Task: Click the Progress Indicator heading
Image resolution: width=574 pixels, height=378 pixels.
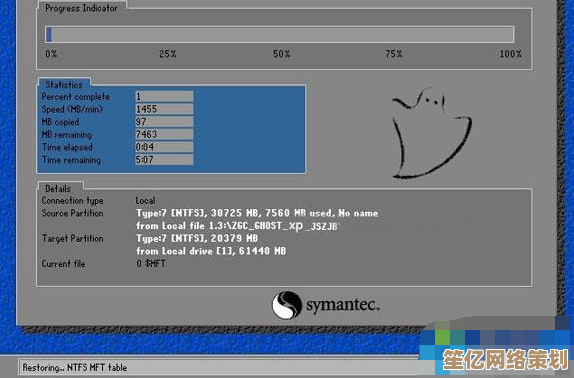Action: coord(81,8)
